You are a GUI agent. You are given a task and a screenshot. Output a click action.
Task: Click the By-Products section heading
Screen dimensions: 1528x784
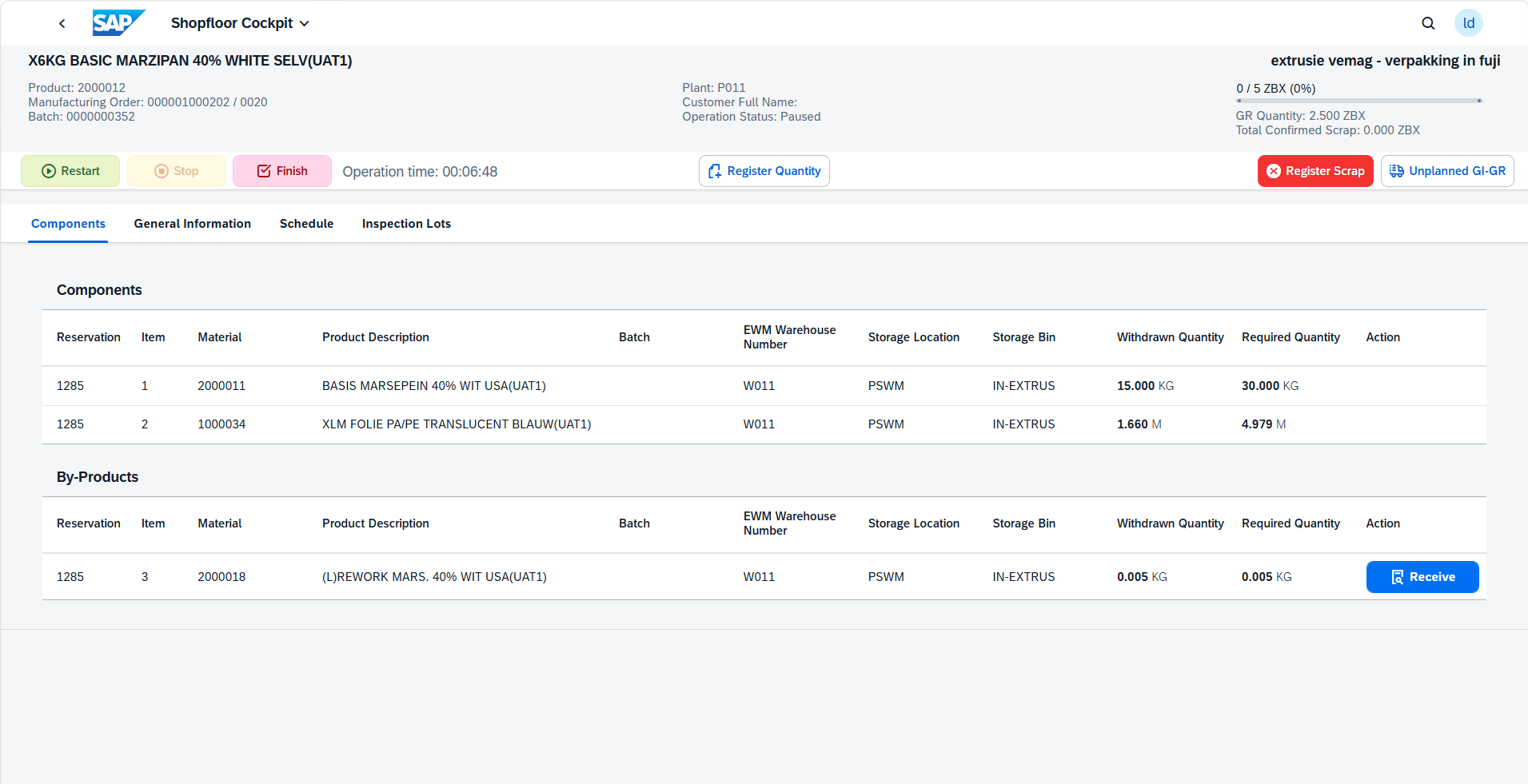coord(98,477)
